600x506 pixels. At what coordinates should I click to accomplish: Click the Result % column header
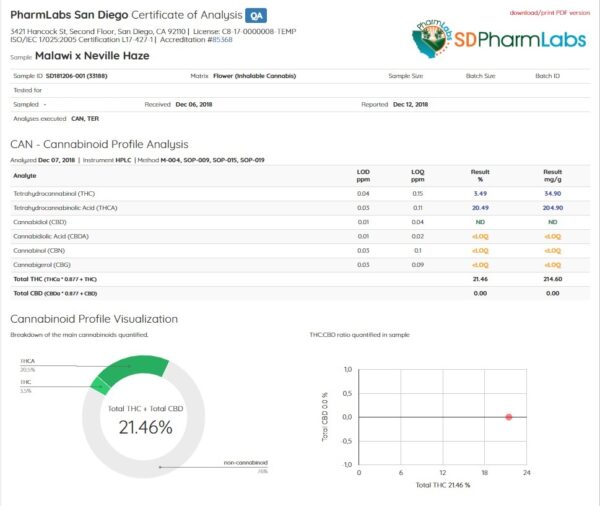pos(480,175)
